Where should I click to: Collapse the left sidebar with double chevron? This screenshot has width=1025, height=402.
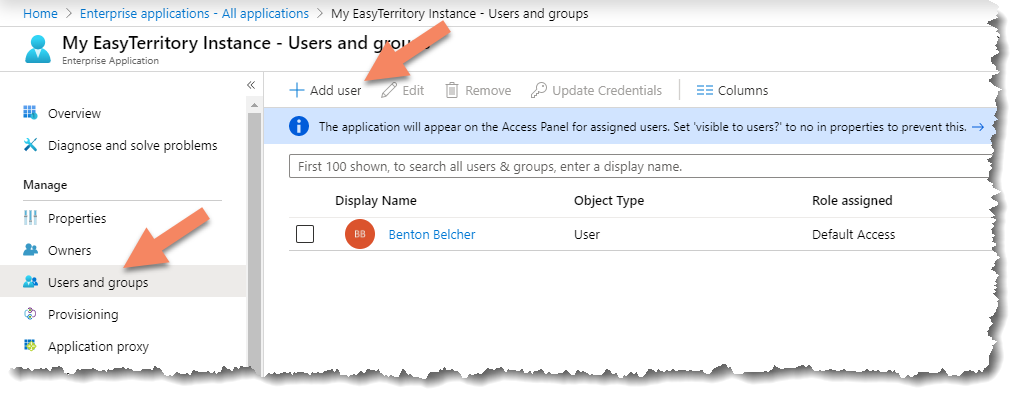click(251, 85)
